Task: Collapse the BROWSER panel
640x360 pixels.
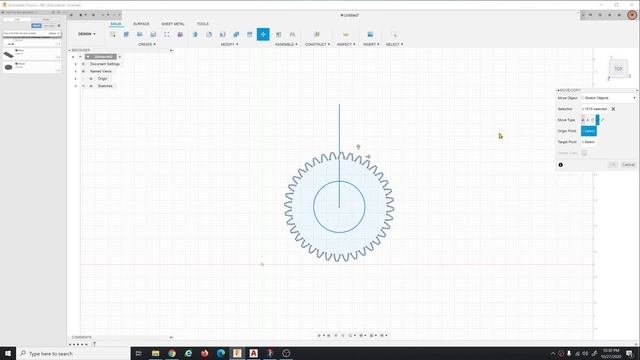Action: (70, 50)
